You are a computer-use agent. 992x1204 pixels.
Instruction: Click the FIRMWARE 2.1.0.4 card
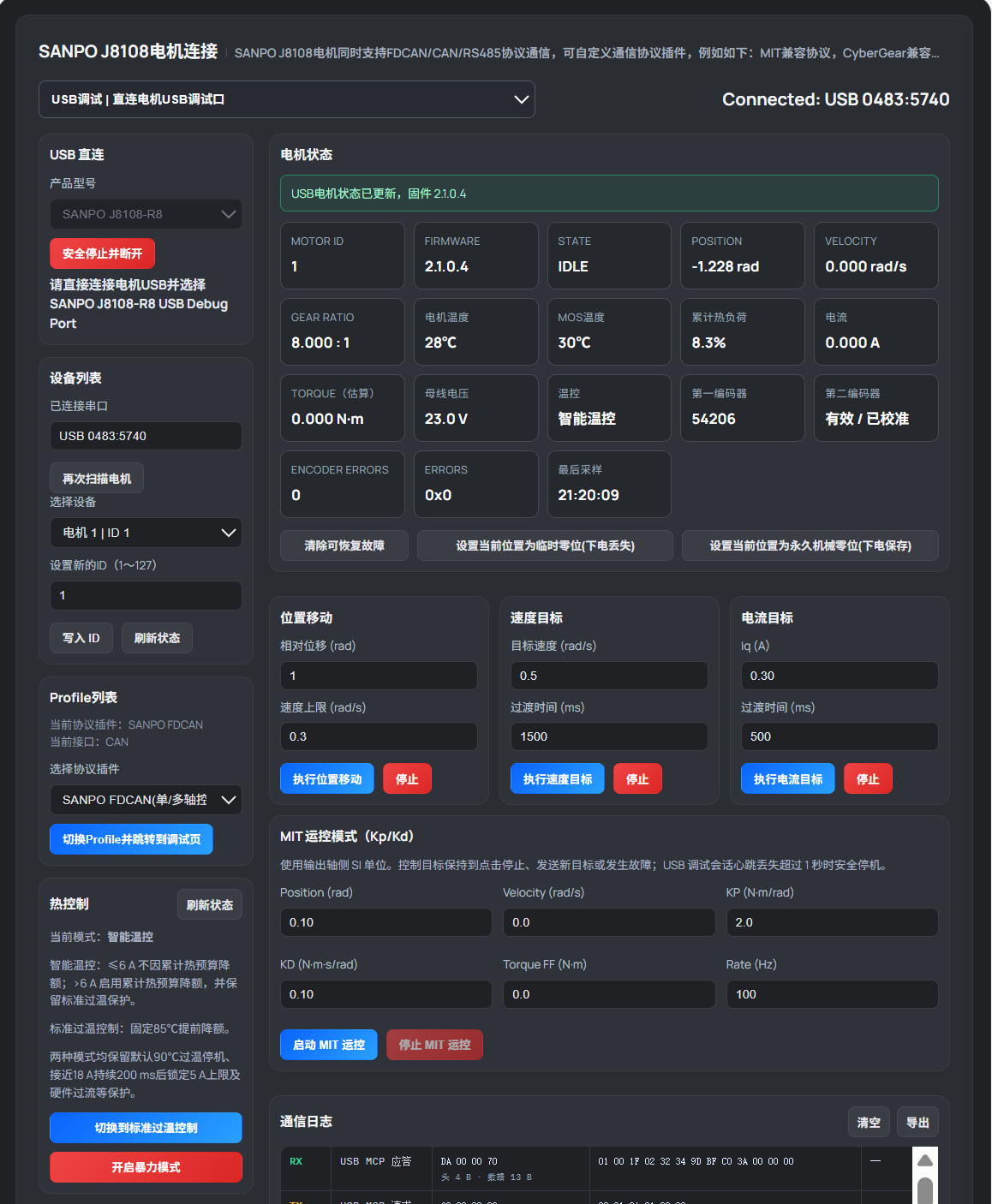click(476, 255)
